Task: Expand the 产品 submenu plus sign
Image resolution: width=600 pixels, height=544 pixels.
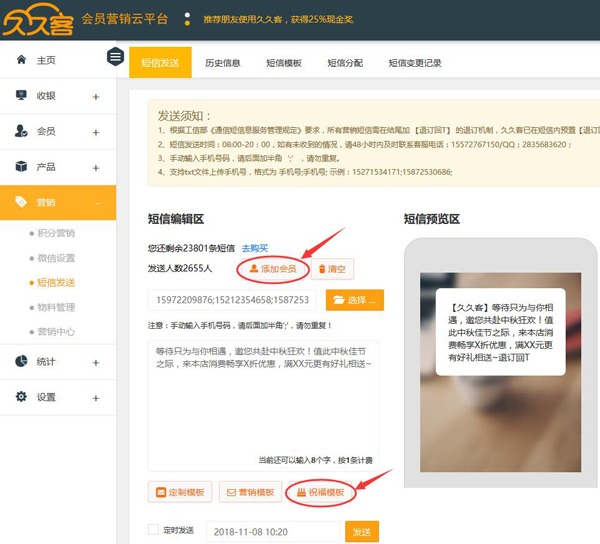Action: pos(96,167)
